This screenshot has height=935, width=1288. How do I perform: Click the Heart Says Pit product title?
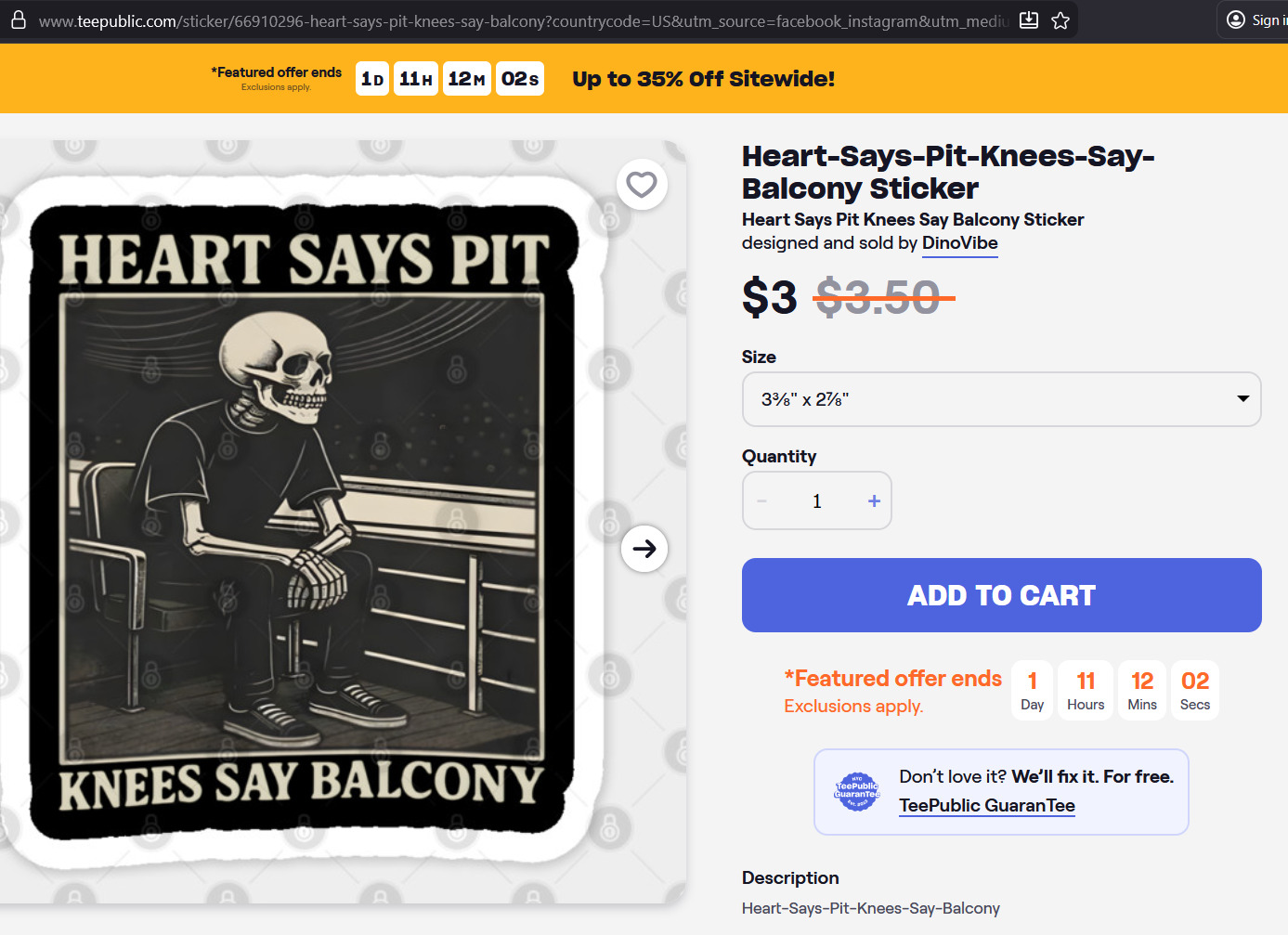pyautogui.click(x=947, y=172)
